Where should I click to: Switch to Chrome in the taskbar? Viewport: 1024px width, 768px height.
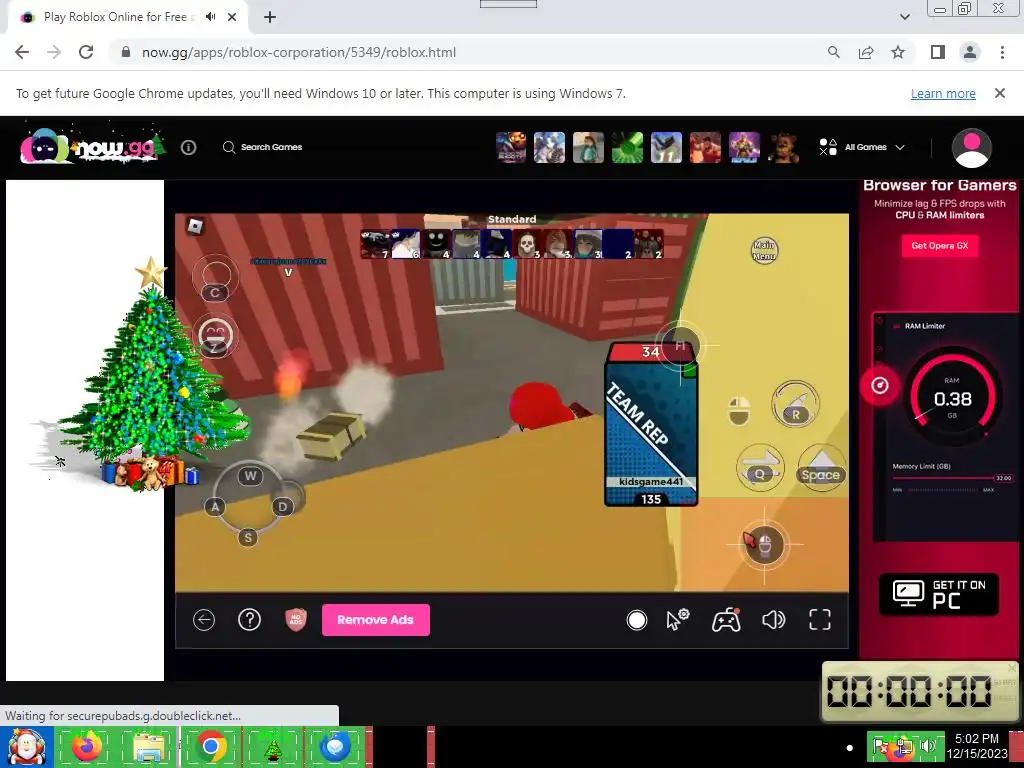210,746
